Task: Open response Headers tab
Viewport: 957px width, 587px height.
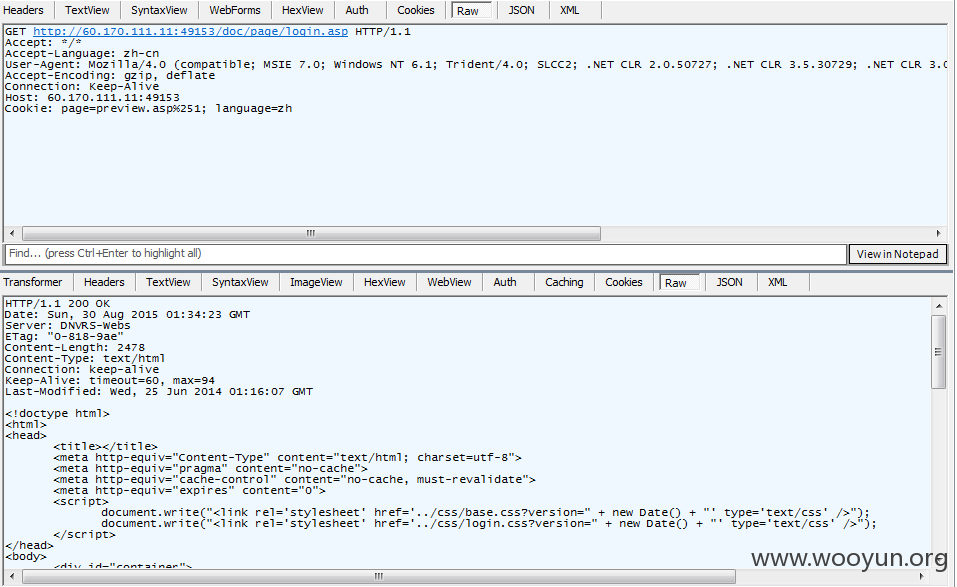Action: 104,282
